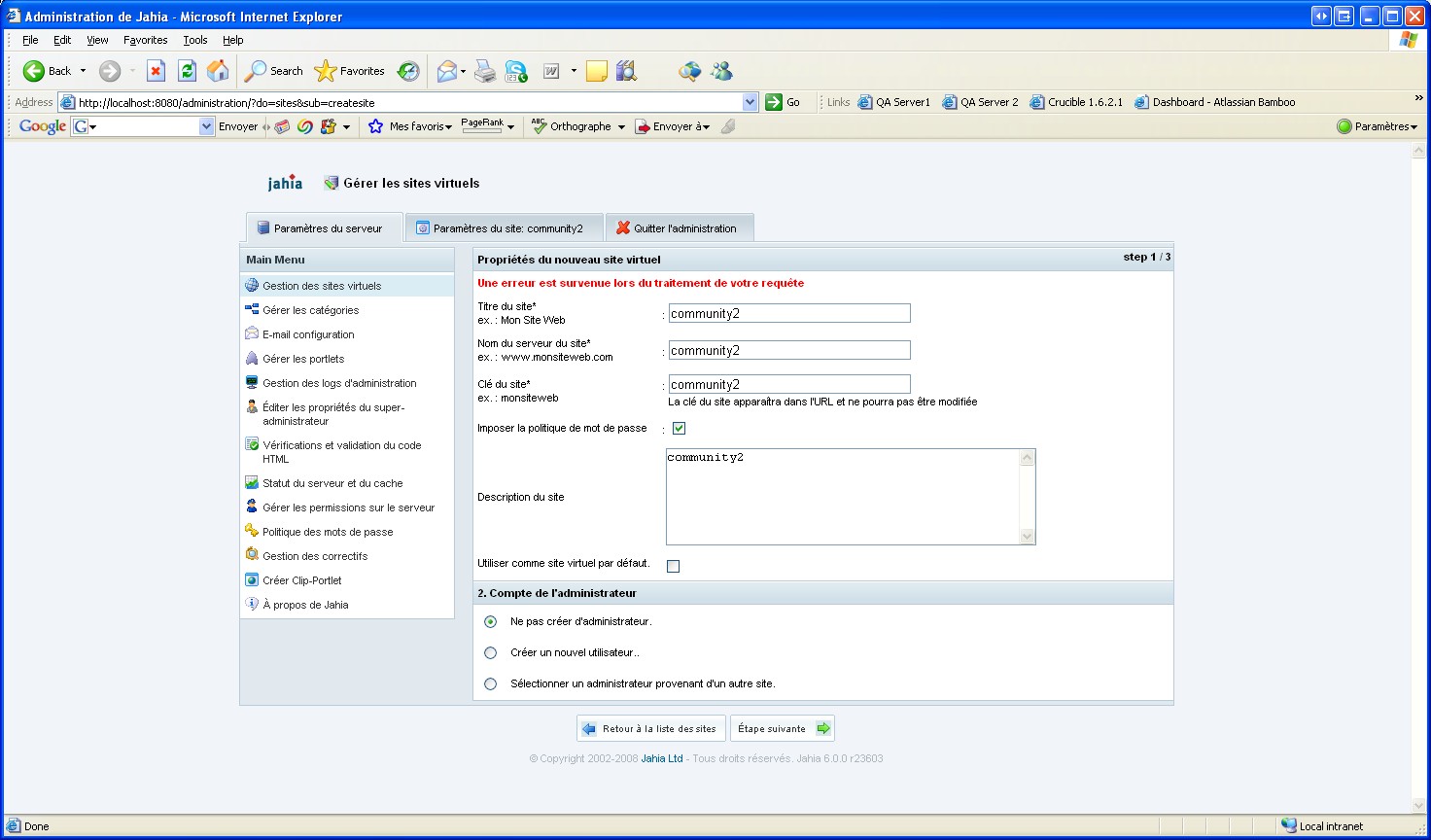Click the Messenger people icon
This screenshot has height=840, width=1431.
pyautogui.click(x=721, y=71)
